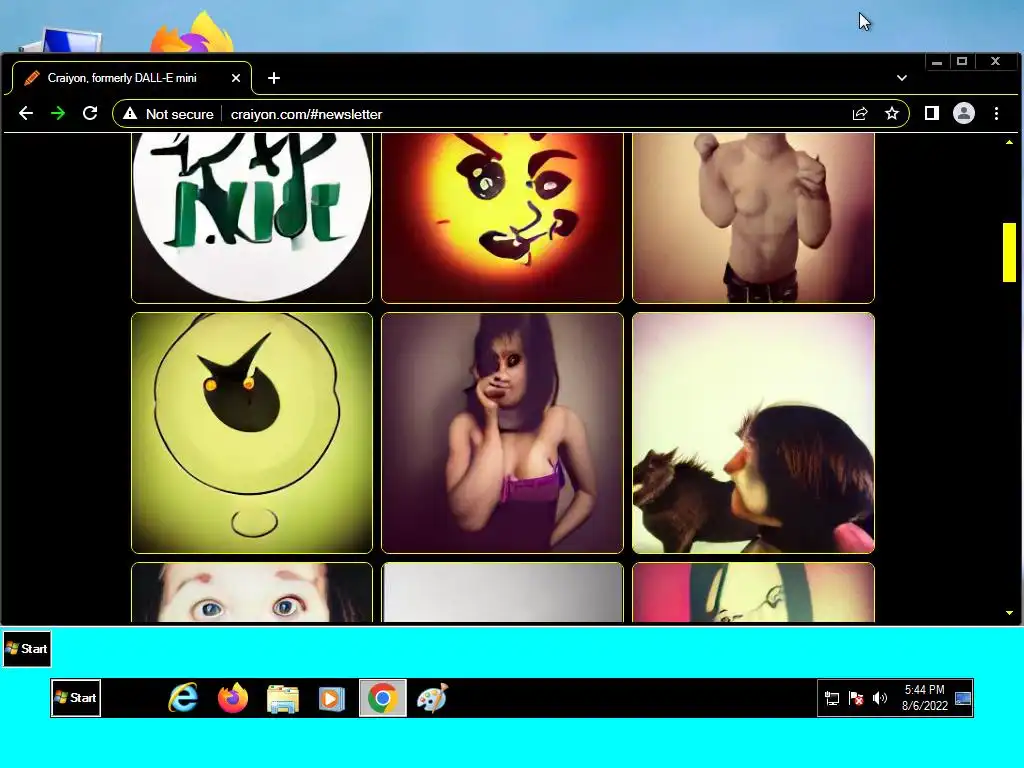Open the Chrome profile avatar
This screenshot has width=1024, height=768.
tap(964, 114)
